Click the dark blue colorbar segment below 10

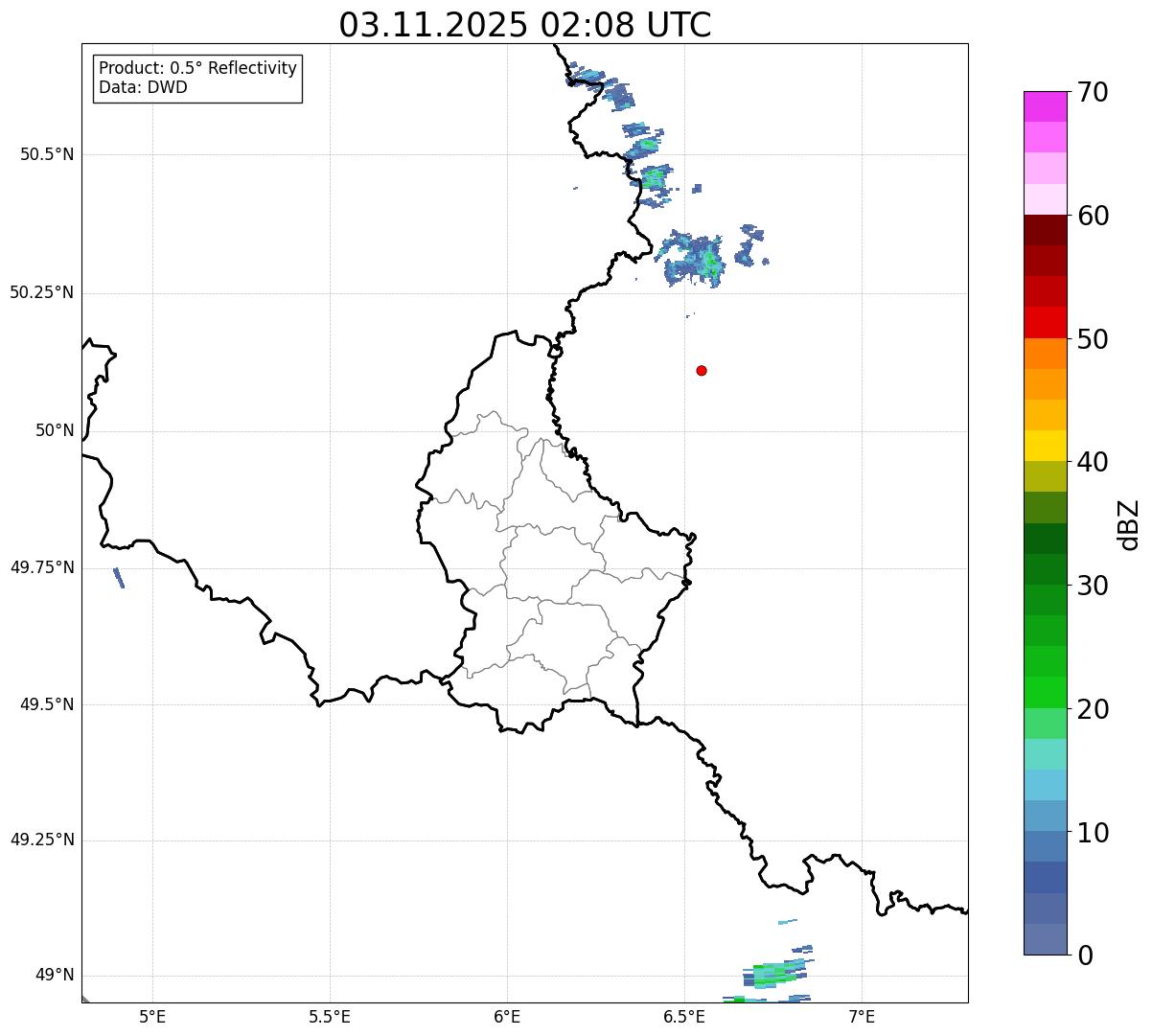click(1046, 878)
